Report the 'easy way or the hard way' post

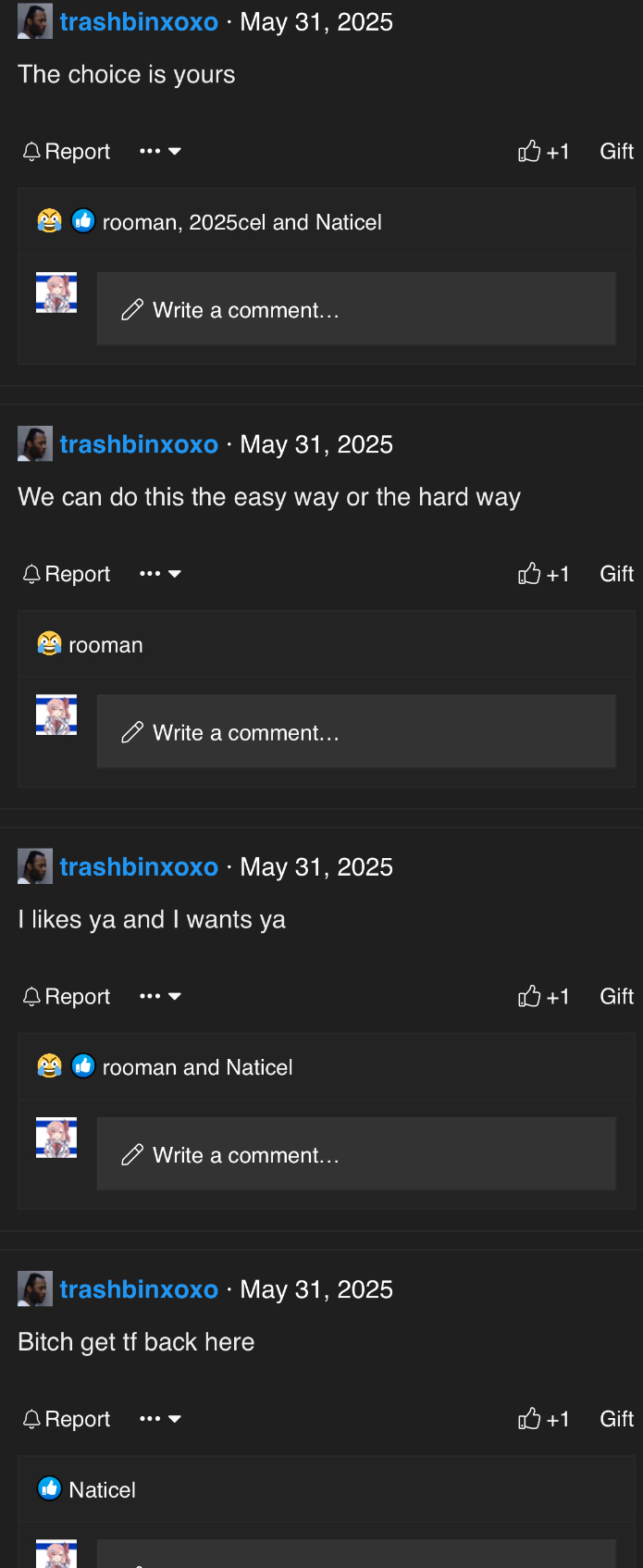(67, 574)
